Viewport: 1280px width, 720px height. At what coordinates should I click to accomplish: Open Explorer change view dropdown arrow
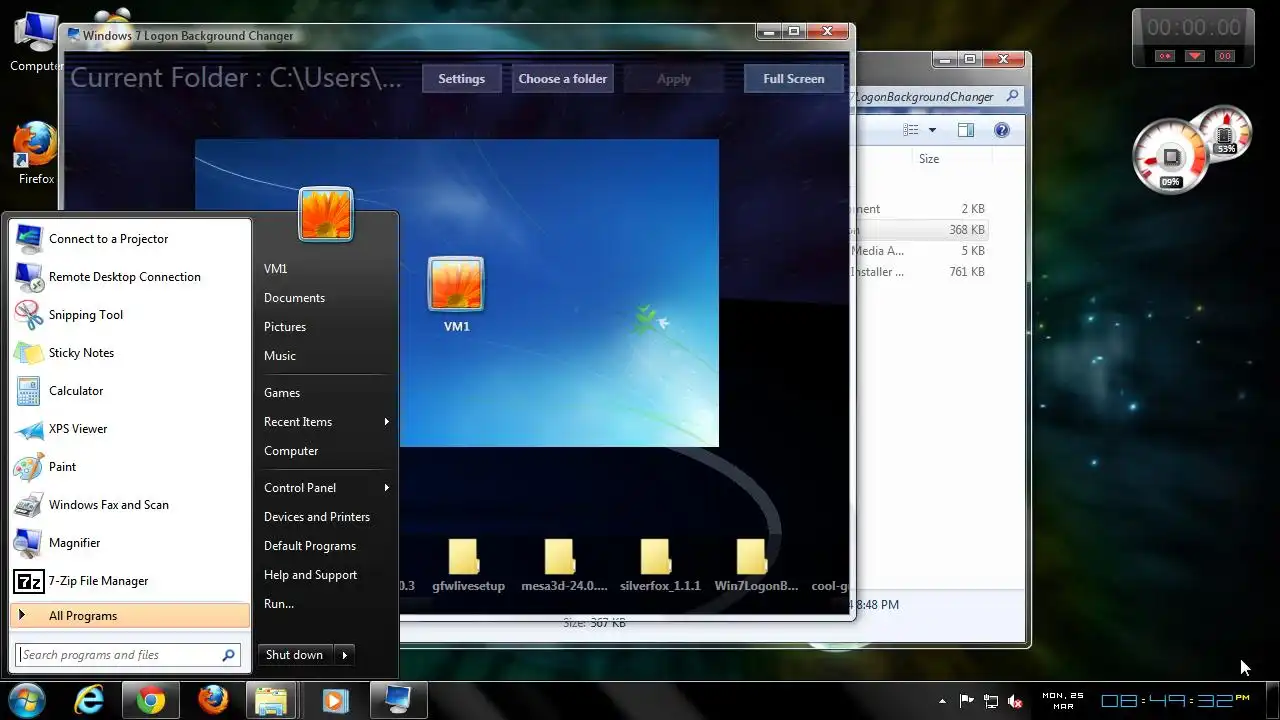pyautogui.click(x=932, y=130)
